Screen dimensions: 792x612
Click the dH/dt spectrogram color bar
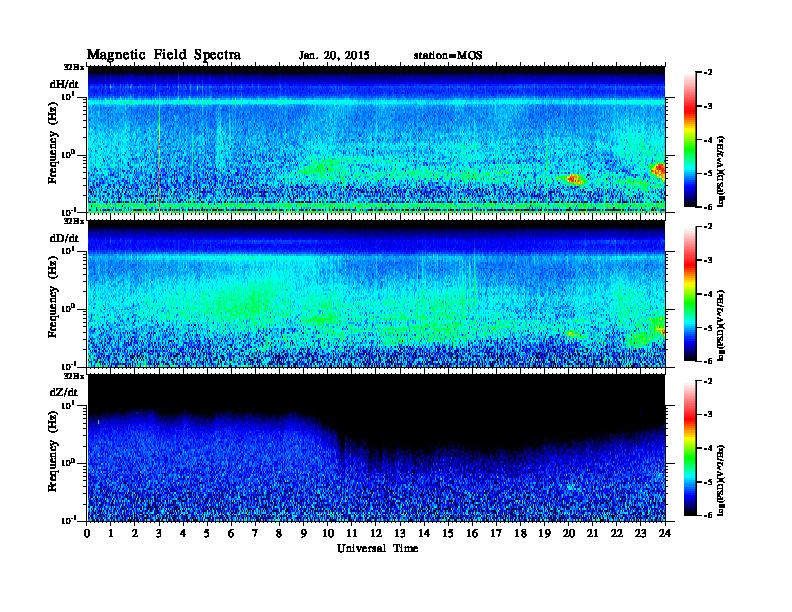point(690,140)
